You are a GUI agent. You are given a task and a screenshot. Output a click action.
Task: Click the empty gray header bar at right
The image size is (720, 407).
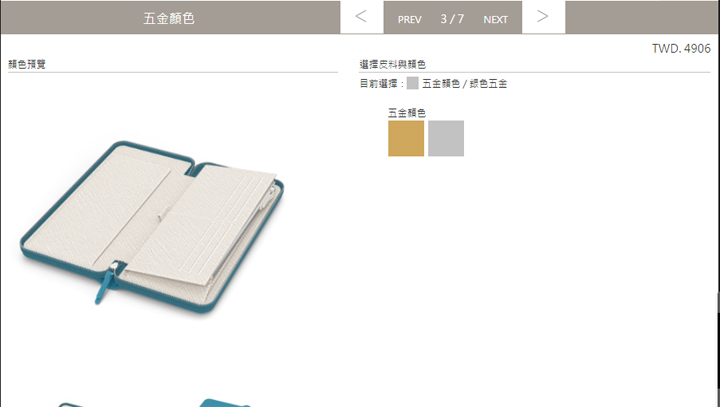point(642,17)
